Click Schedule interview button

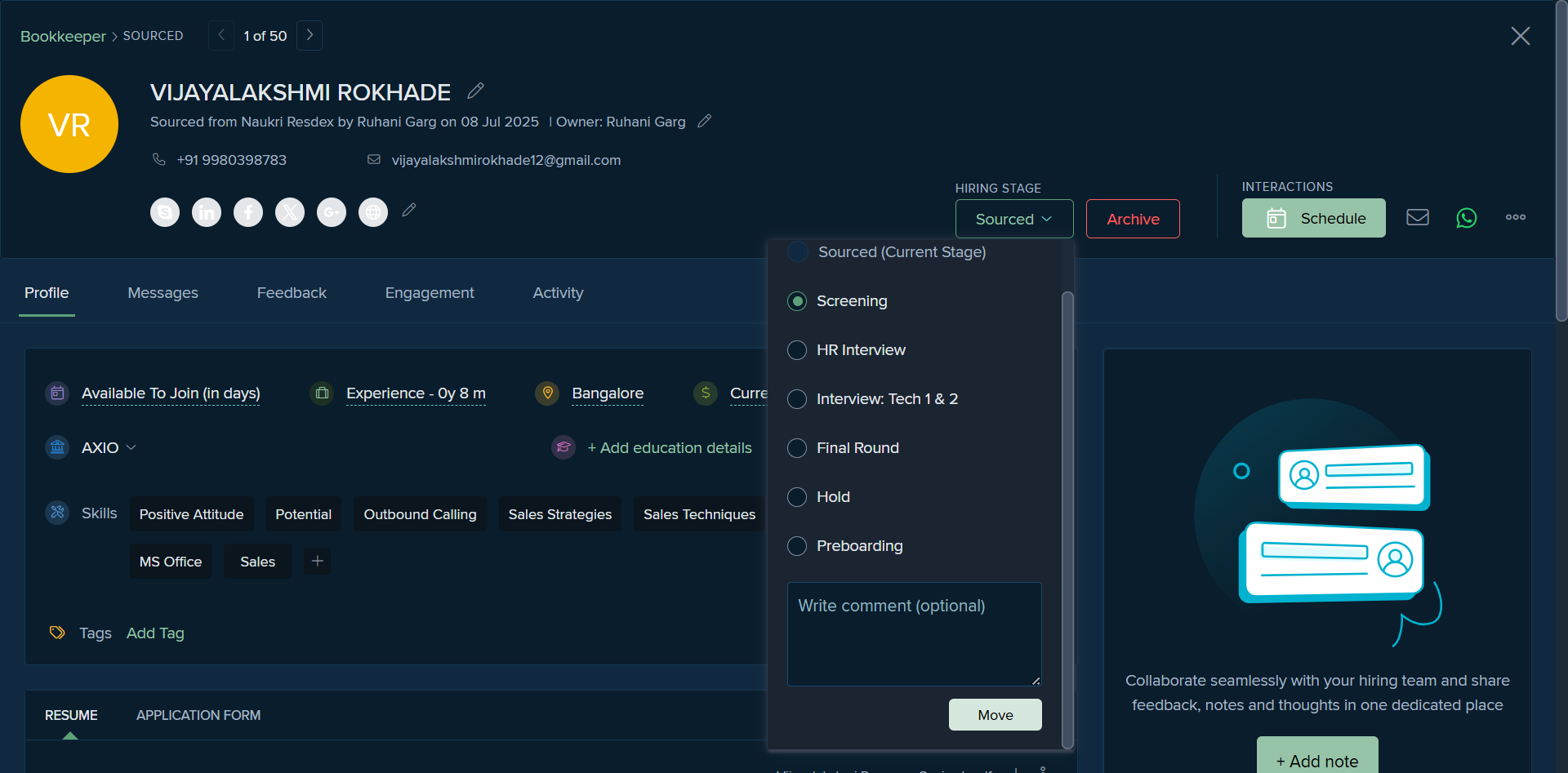[1314, 218]
